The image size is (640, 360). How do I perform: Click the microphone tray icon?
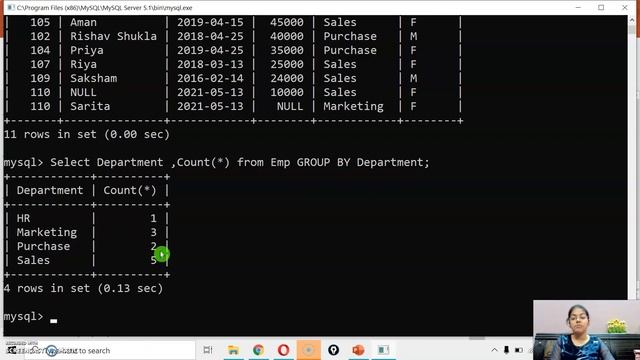tap(506, 350)
